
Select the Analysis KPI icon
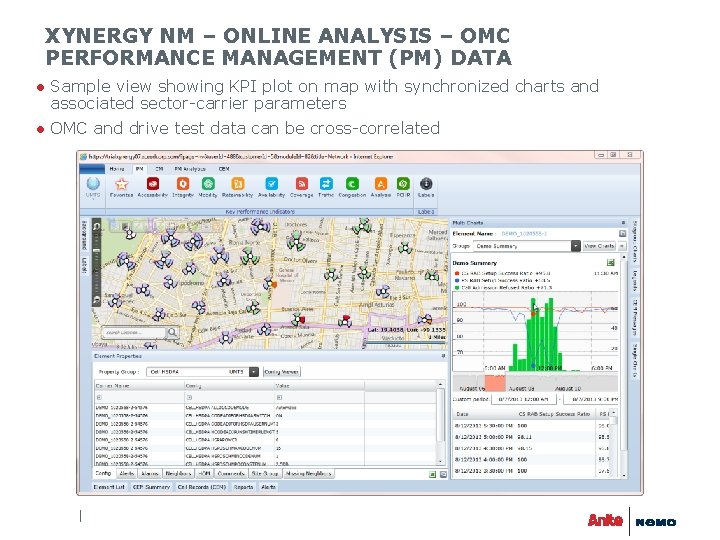[x=380, y=184]
